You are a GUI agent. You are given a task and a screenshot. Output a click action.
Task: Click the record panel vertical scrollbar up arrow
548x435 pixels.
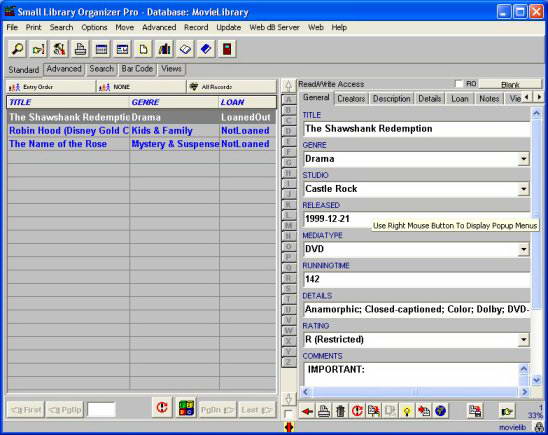(x=536, y=113)
